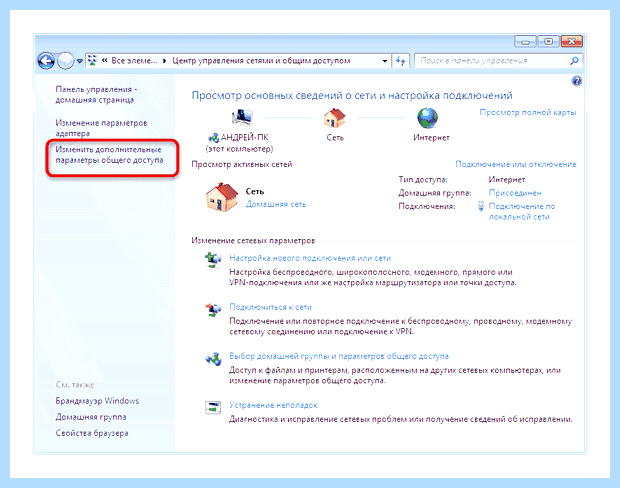Click the network plug icon beside connections
620x488 pixels.
[481, 206]
